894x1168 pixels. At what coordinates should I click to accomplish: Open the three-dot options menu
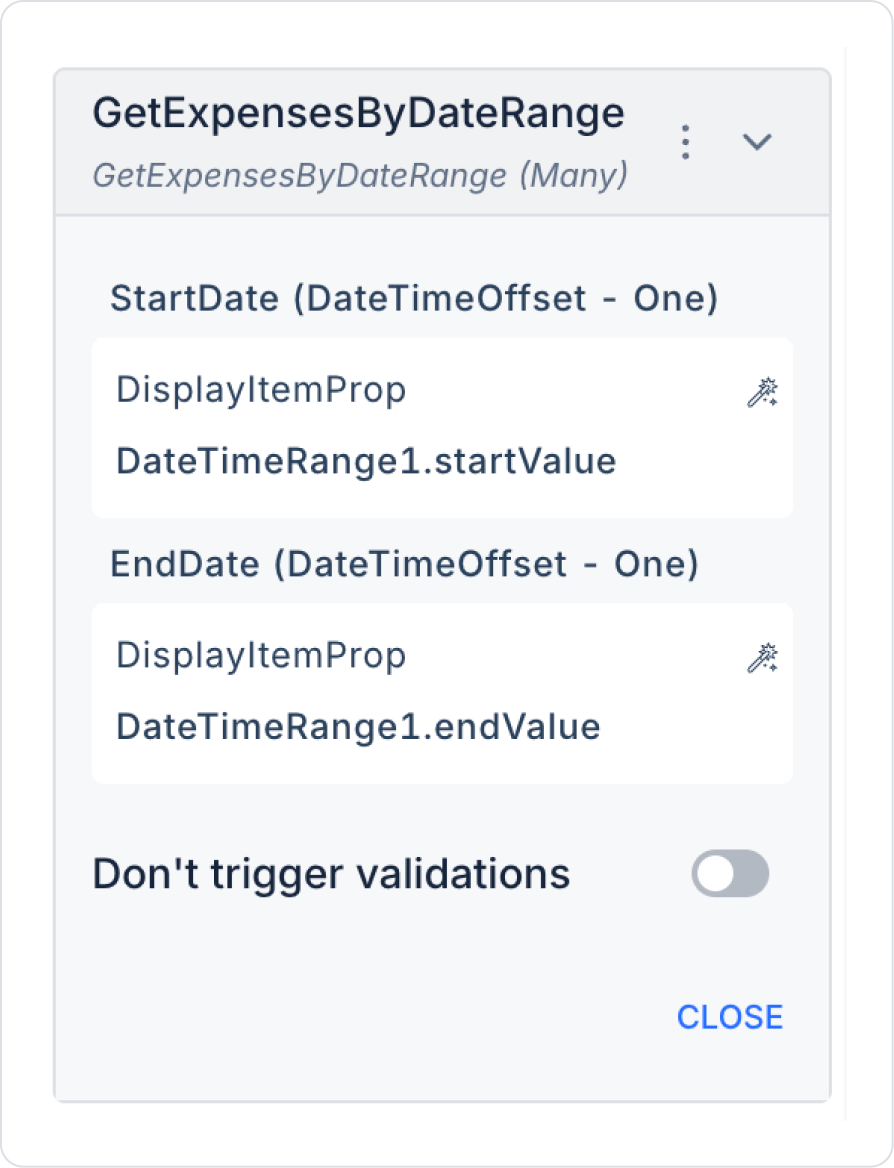click(685, 142)
